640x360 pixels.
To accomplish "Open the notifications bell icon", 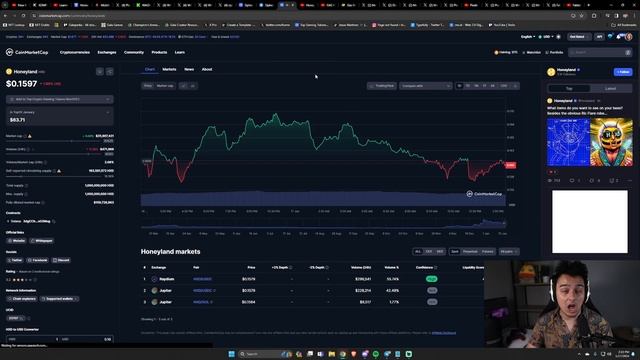I will pyautogui.click(x=619, y=37).
